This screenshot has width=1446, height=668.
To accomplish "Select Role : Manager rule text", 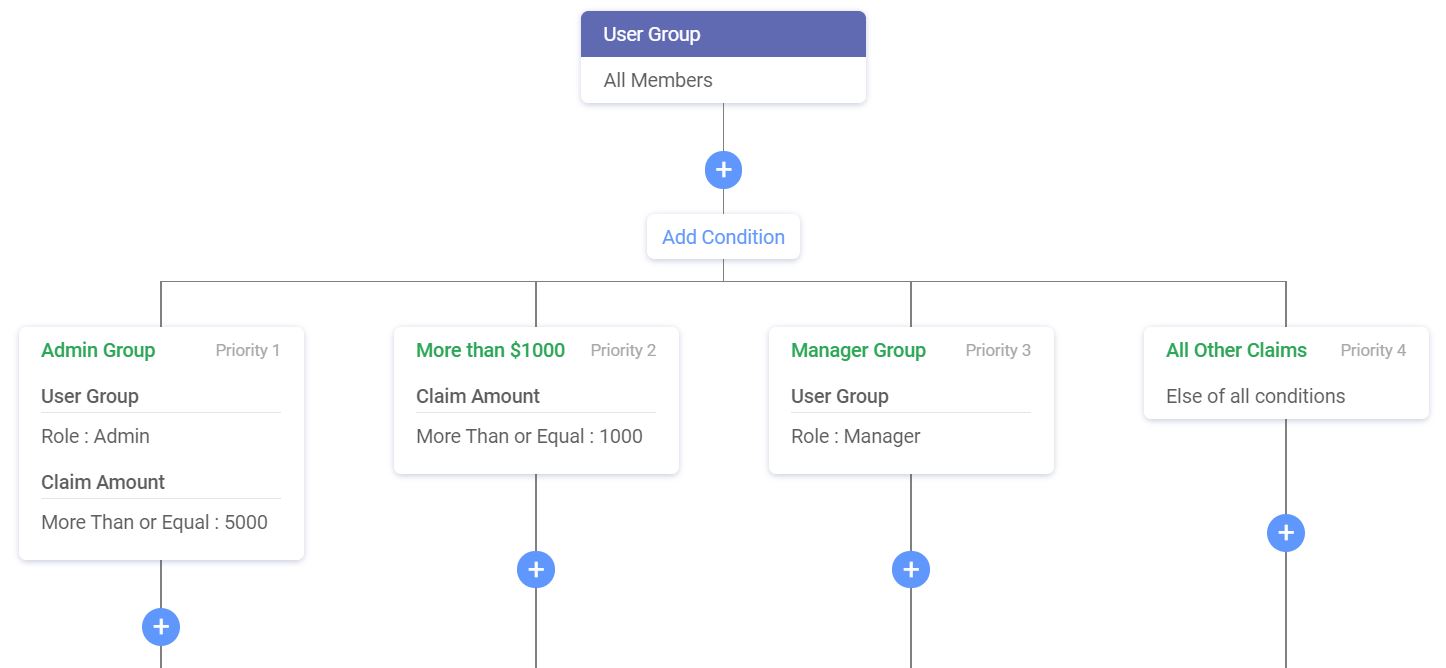I will coord(855,436).
